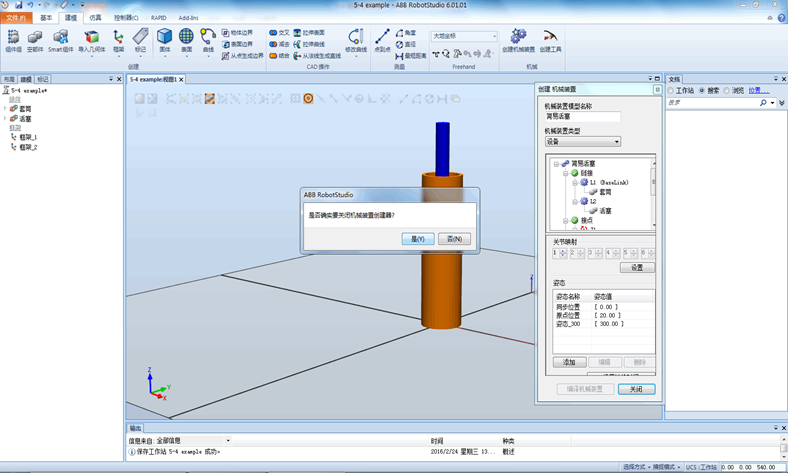Click 从点生成边界 border from points
The height and width of the screenshot is (473, 788).
242,56
